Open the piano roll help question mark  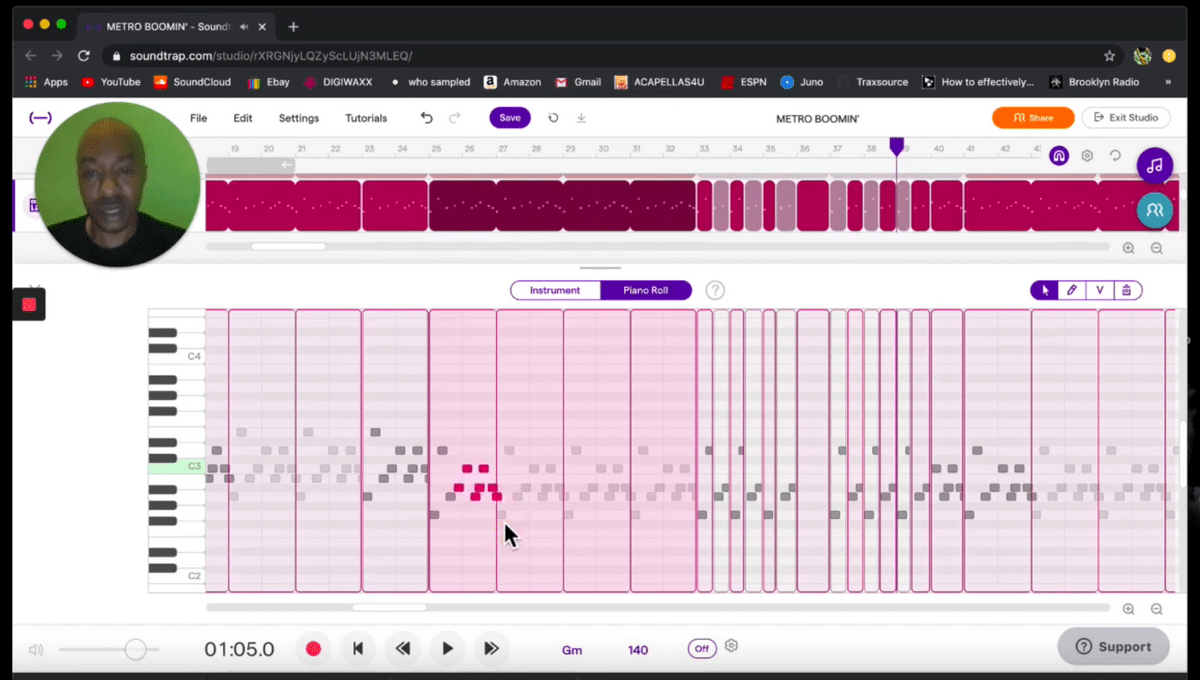pos(715,290)
